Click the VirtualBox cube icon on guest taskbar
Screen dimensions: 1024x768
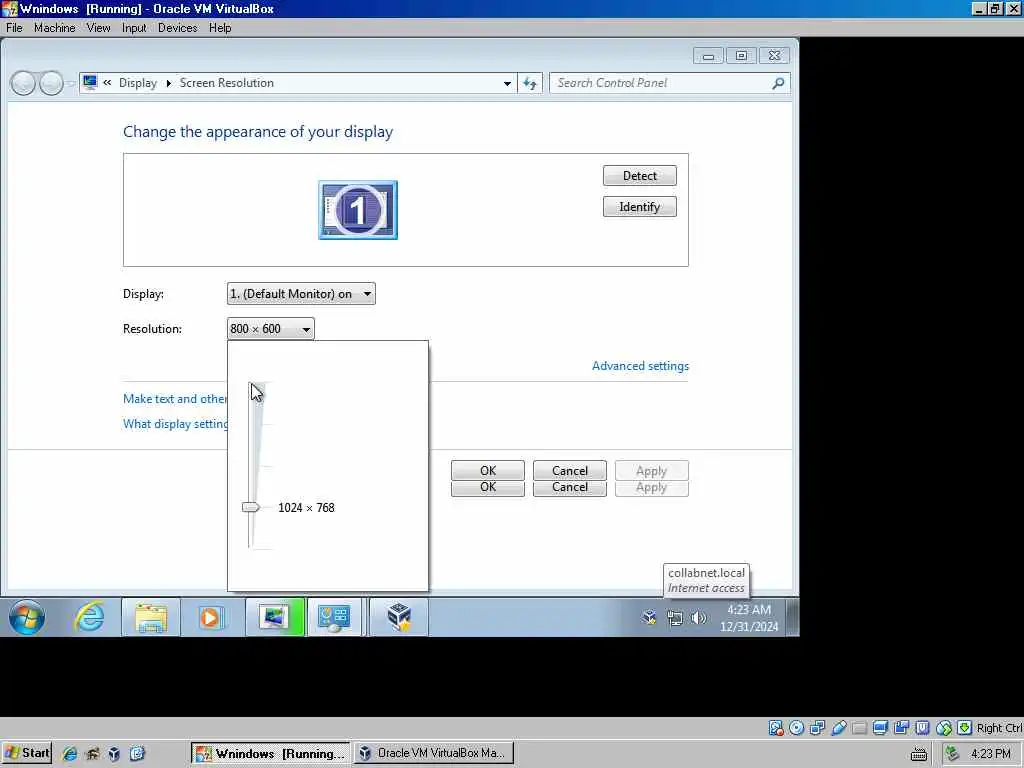399,617
